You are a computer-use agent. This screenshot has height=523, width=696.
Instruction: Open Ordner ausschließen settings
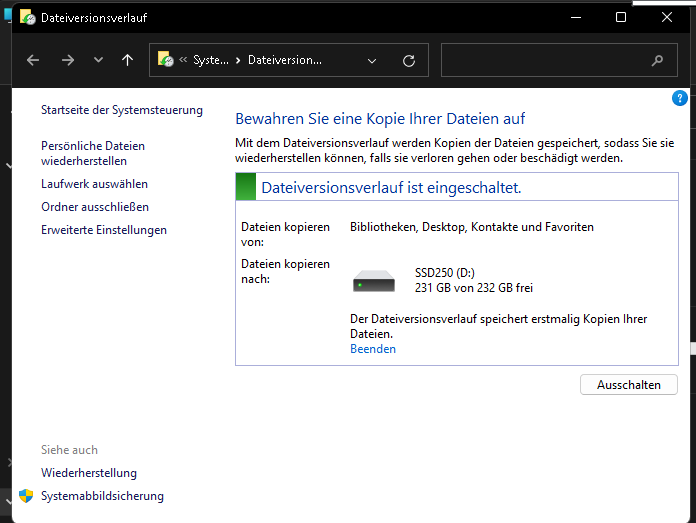(x=95, y=207)
